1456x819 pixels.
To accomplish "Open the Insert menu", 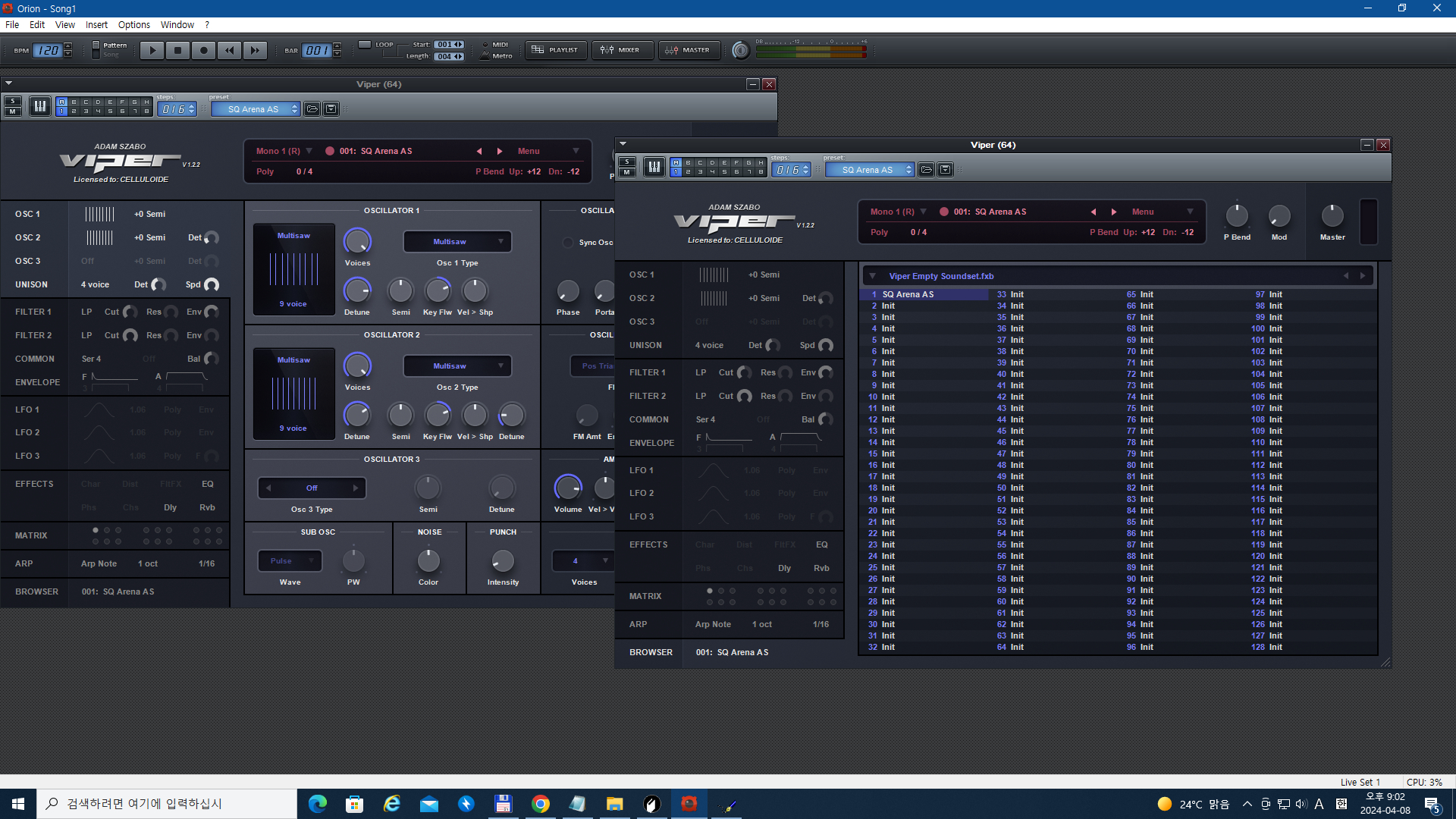I will 96,24.
